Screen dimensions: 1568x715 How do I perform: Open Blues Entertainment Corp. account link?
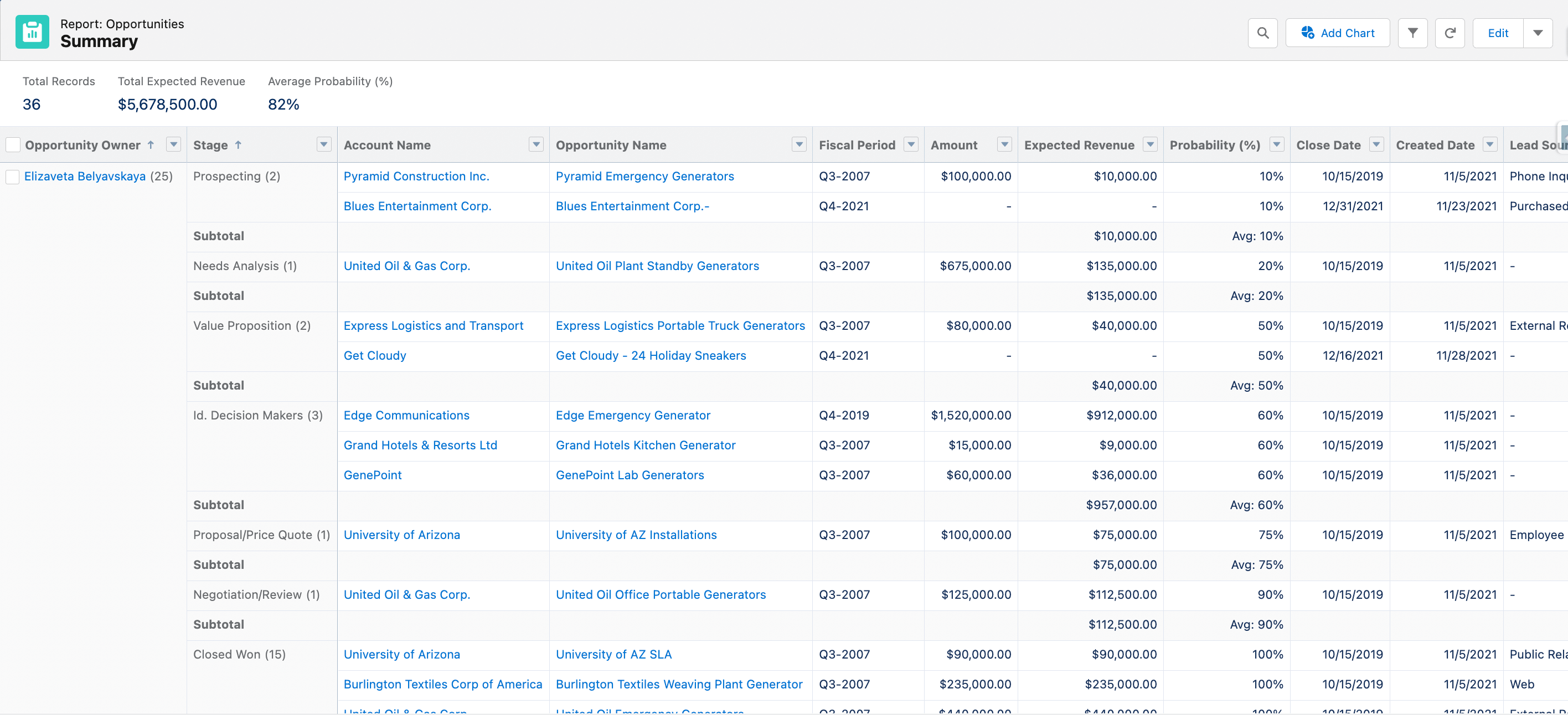[417, 206]
